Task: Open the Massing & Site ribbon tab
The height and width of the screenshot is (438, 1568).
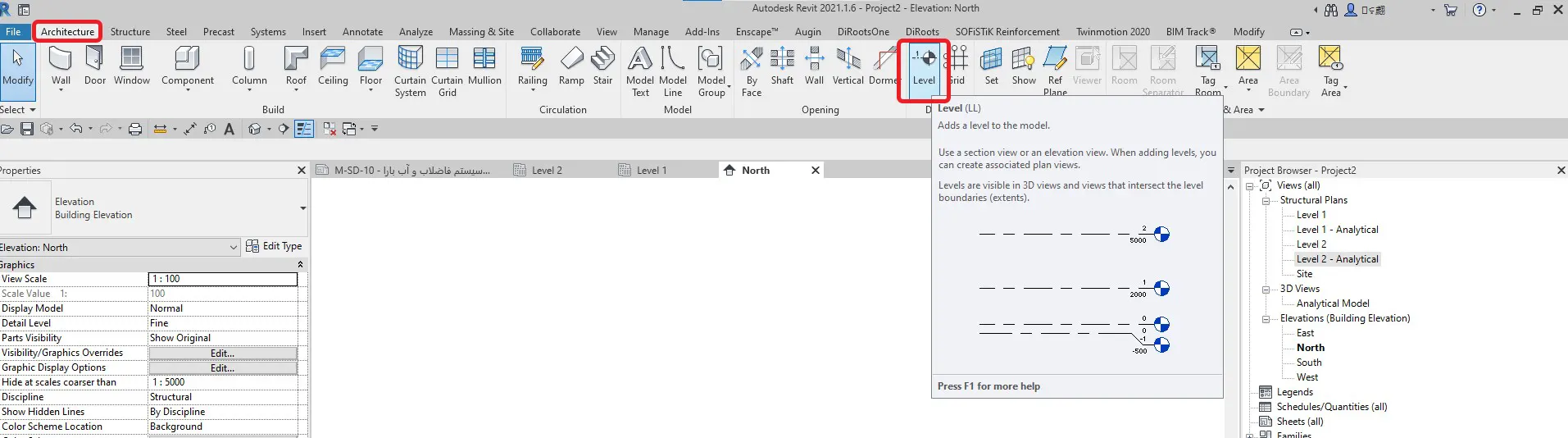Action: (x=481, y=32)
